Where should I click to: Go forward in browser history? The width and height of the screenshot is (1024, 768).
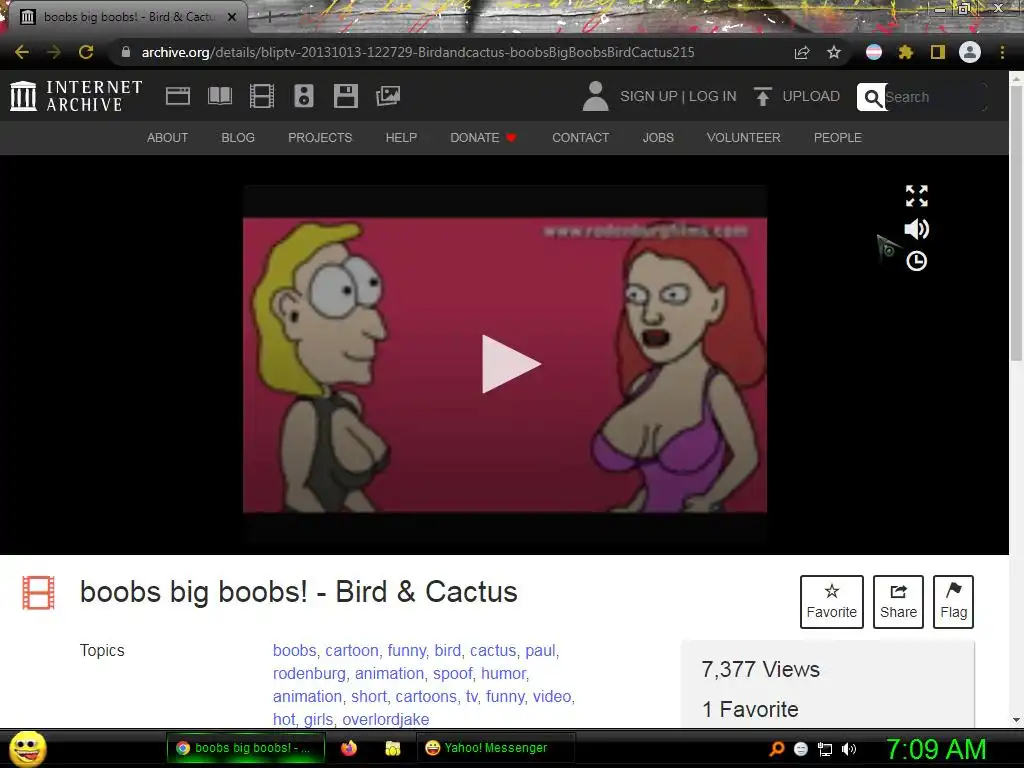(54, 52)
